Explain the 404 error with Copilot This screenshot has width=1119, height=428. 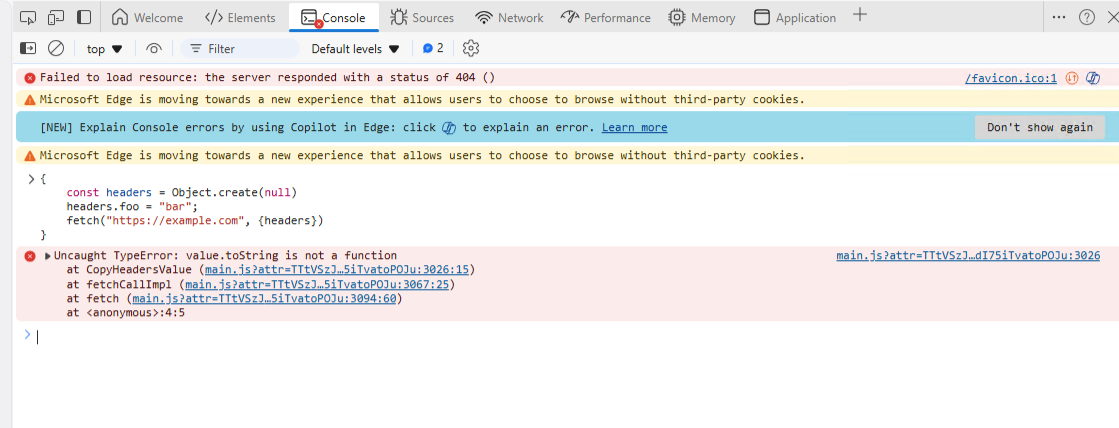1093,78
